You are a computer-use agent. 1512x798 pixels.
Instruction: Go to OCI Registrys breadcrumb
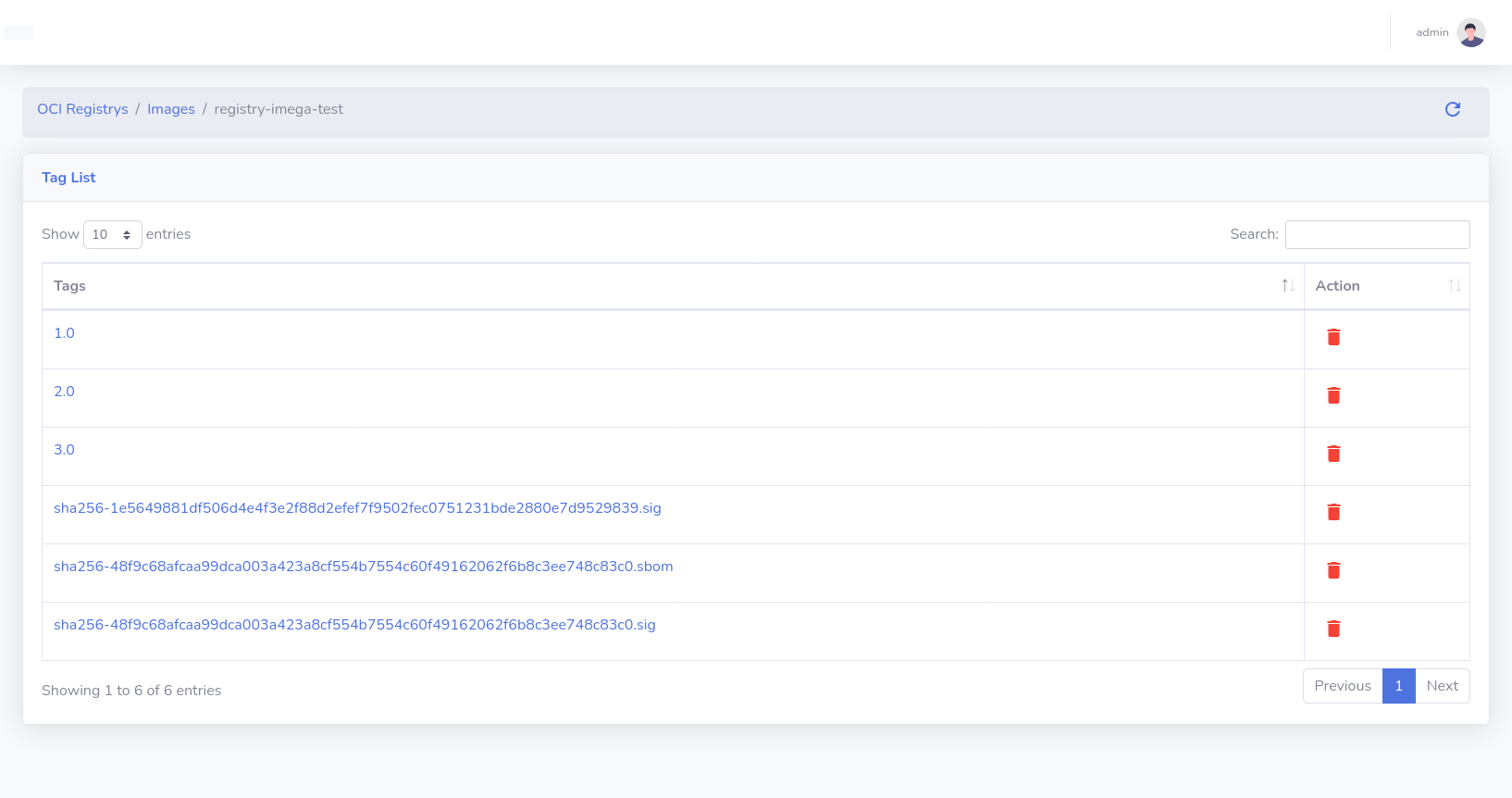(82, 109)
